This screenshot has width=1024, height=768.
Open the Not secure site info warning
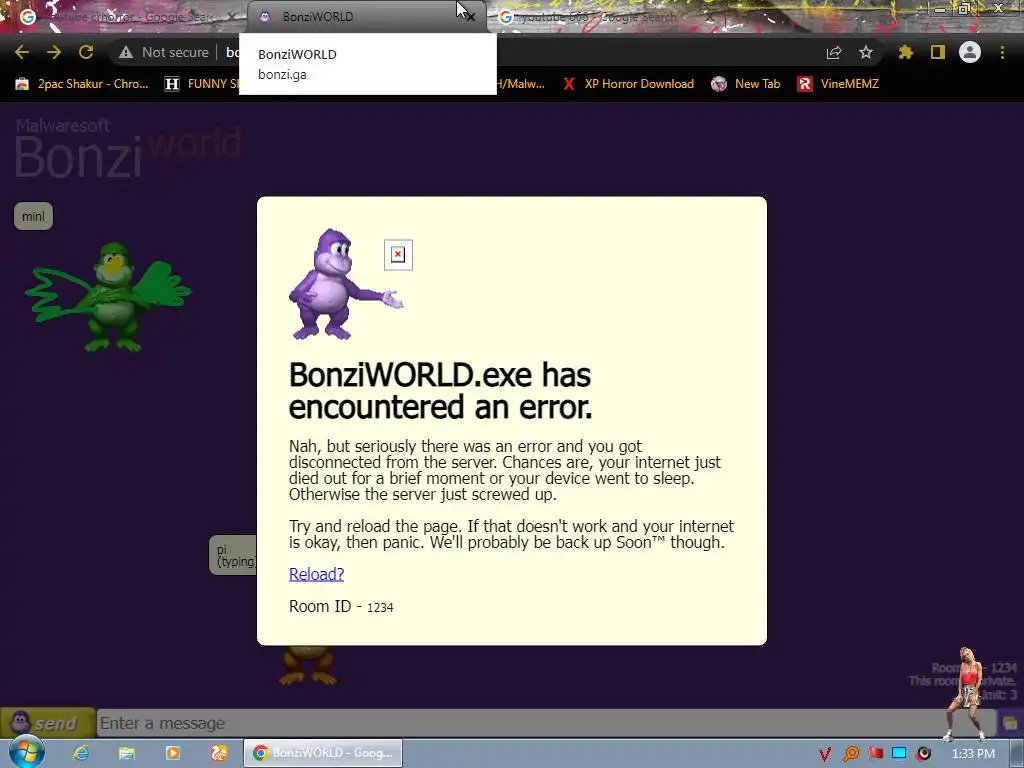pyautogui.click(x=163, y=52)
